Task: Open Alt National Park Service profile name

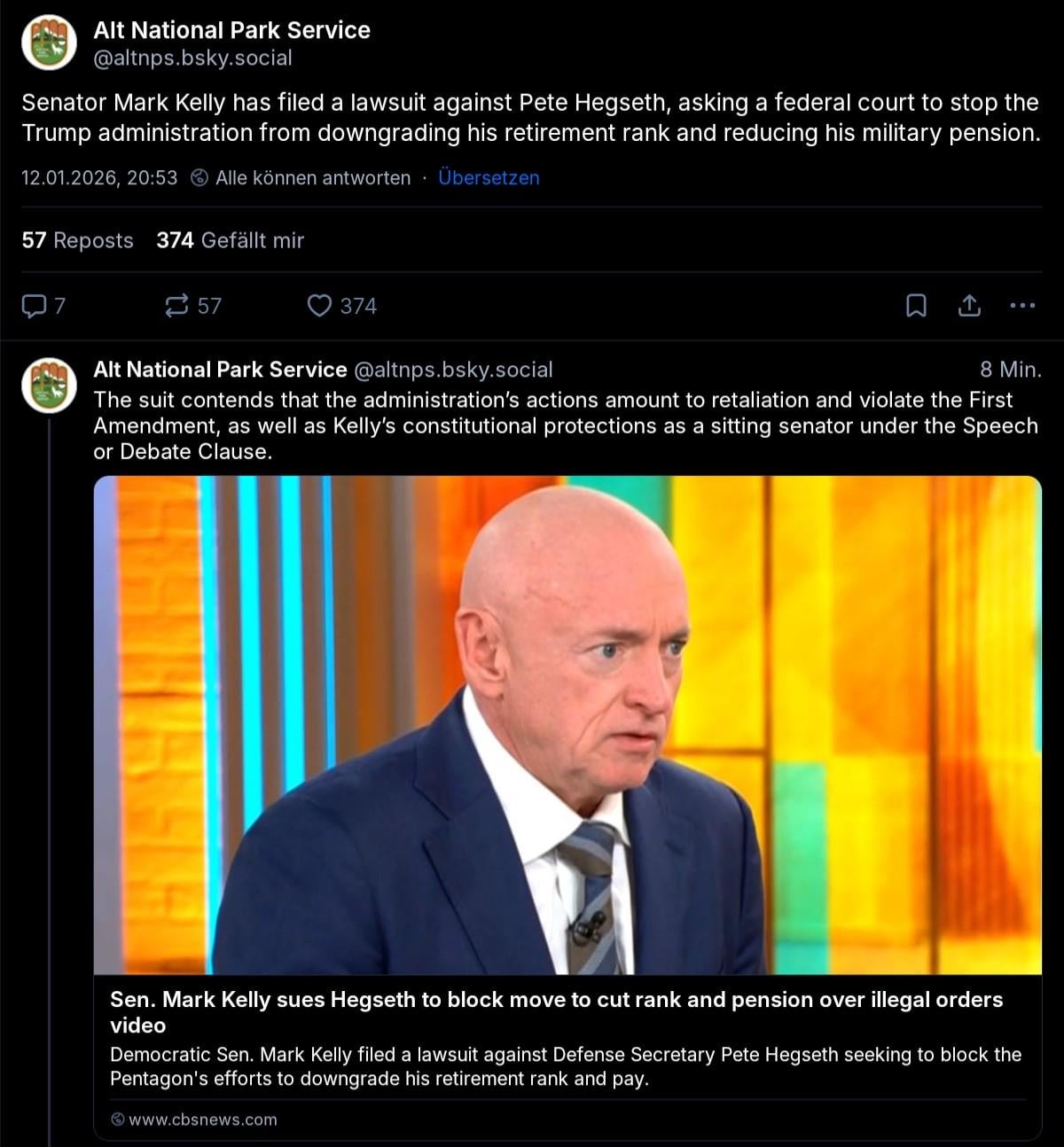Action: point(231,30)
